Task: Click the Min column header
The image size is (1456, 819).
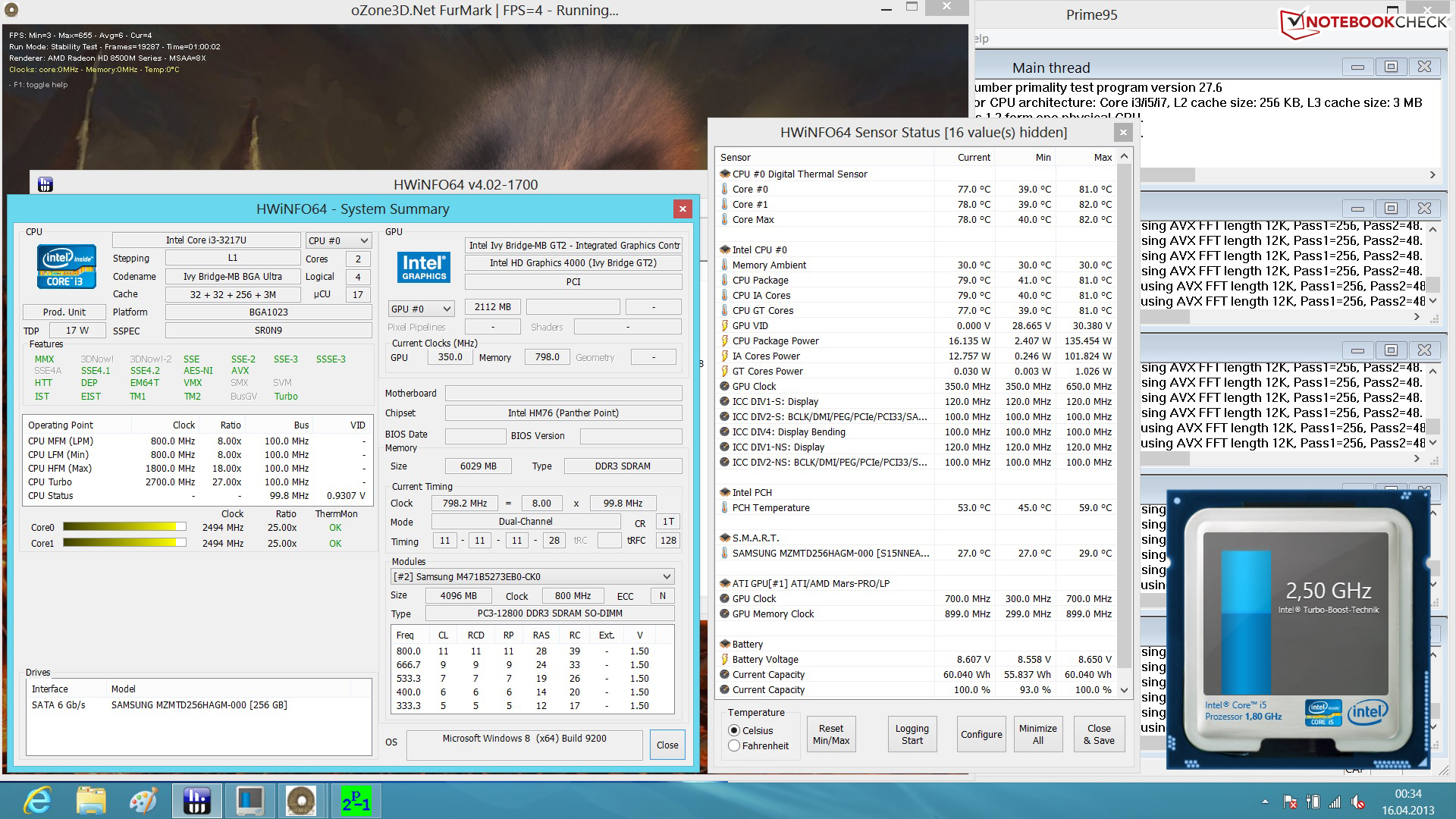Action: [1025, 157]
